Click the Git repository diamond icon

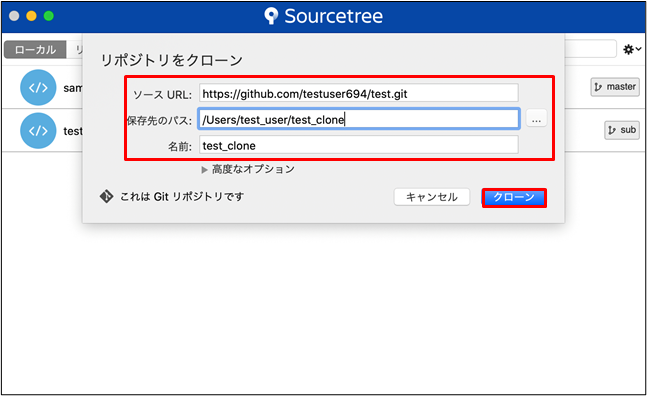point(106,196)
